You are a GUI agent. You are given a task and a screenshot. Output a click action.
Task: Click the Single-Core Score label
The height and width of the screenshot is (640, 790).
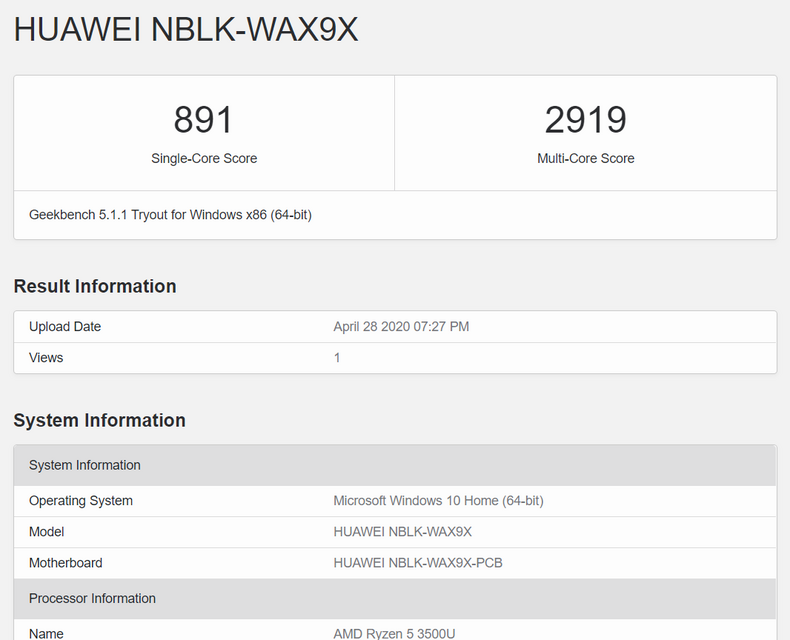[x=204, y=158]
